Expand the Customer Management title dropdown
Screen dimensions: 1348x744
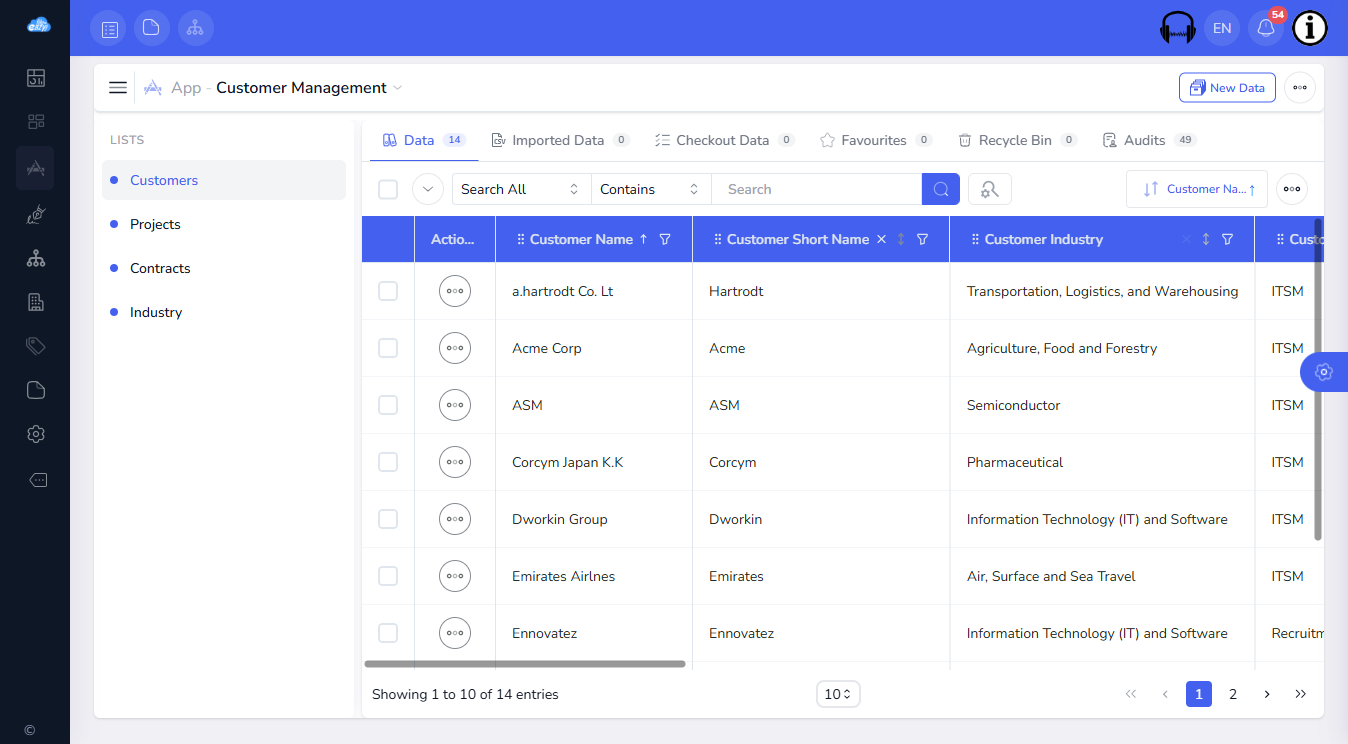[x=398, y=88]
